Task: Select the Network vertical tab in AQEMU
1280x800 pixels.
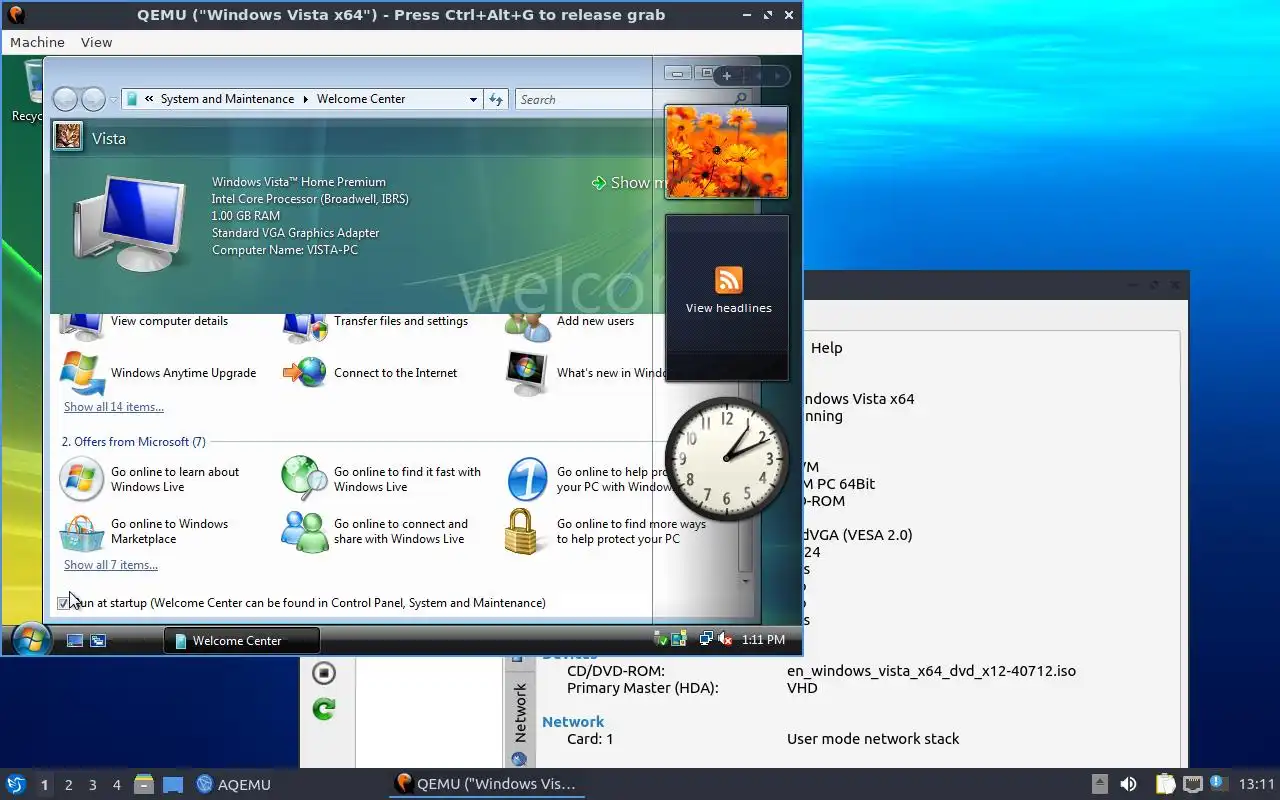Action: point(519,712)
